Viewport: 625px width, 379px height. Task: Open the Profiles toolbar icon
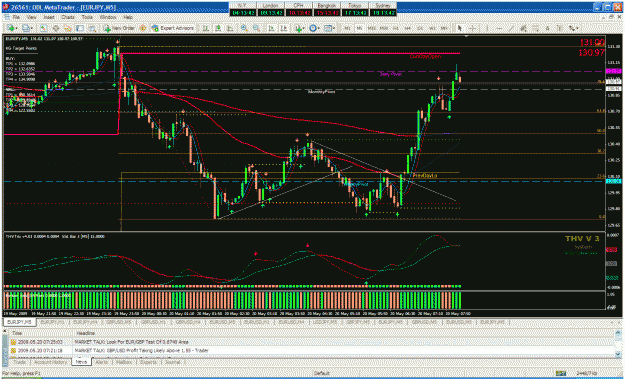click(x=27, y=28)
